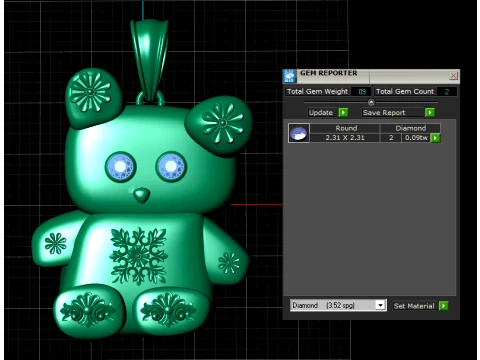
Task: Click Save Report label
Action: [384, 113]
